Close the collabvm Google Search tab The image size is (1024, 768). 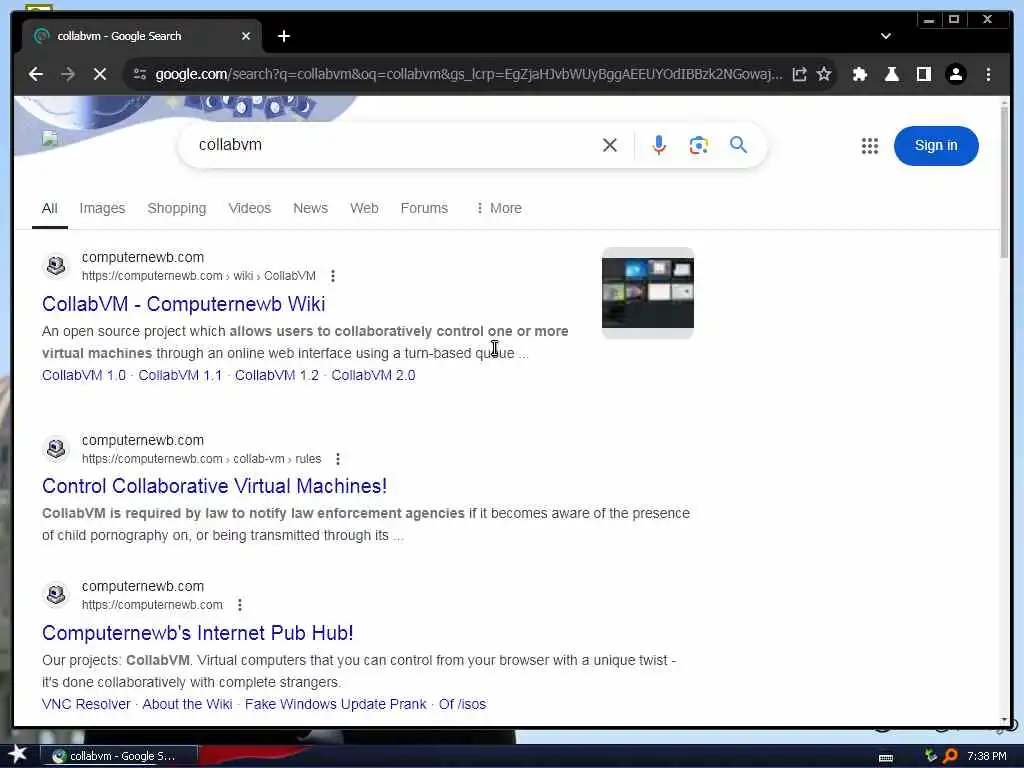tap(246, 37)
